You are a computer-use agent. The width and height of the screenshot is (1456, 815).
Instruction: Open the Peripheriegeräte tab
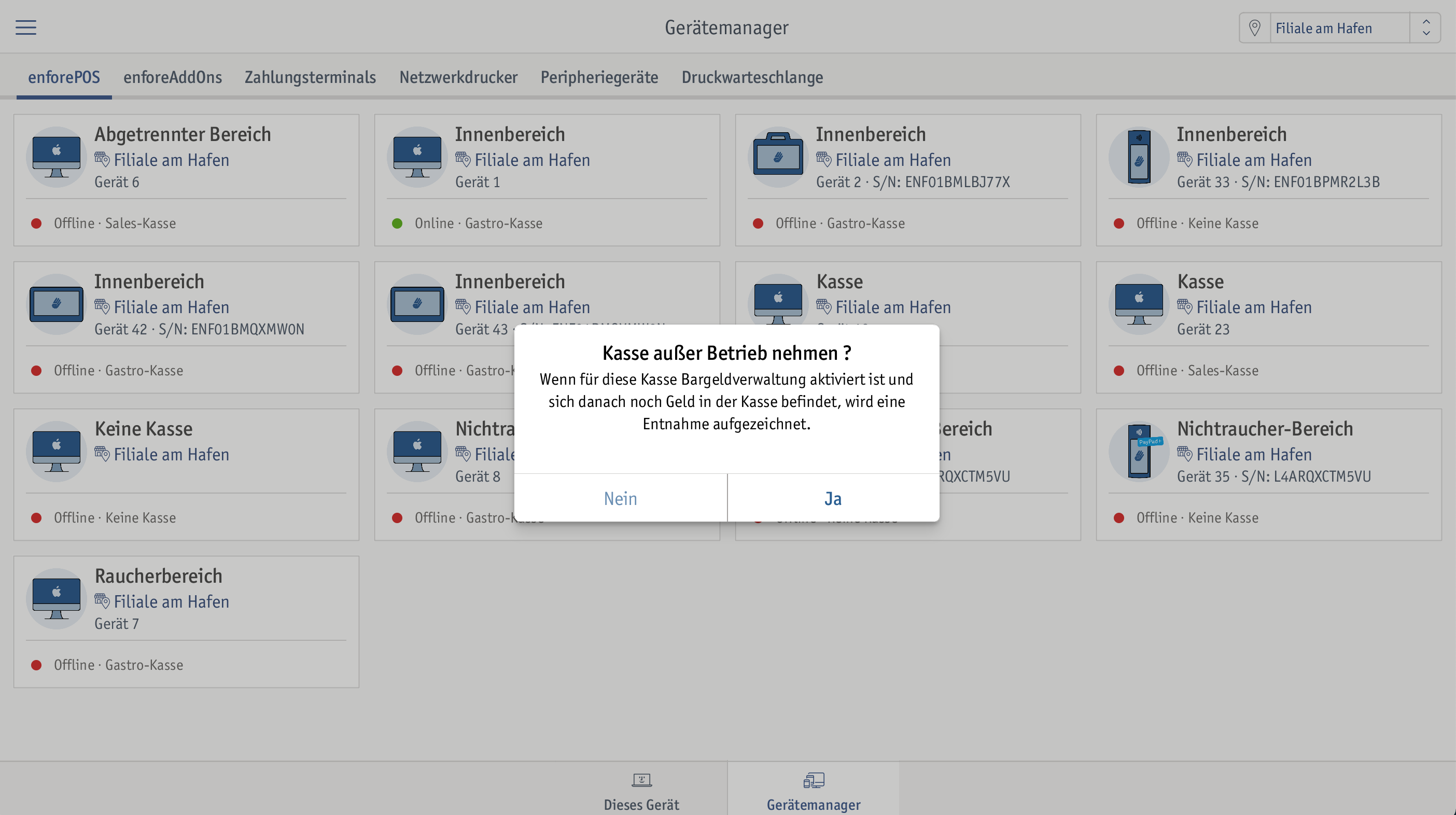point(599,77)
